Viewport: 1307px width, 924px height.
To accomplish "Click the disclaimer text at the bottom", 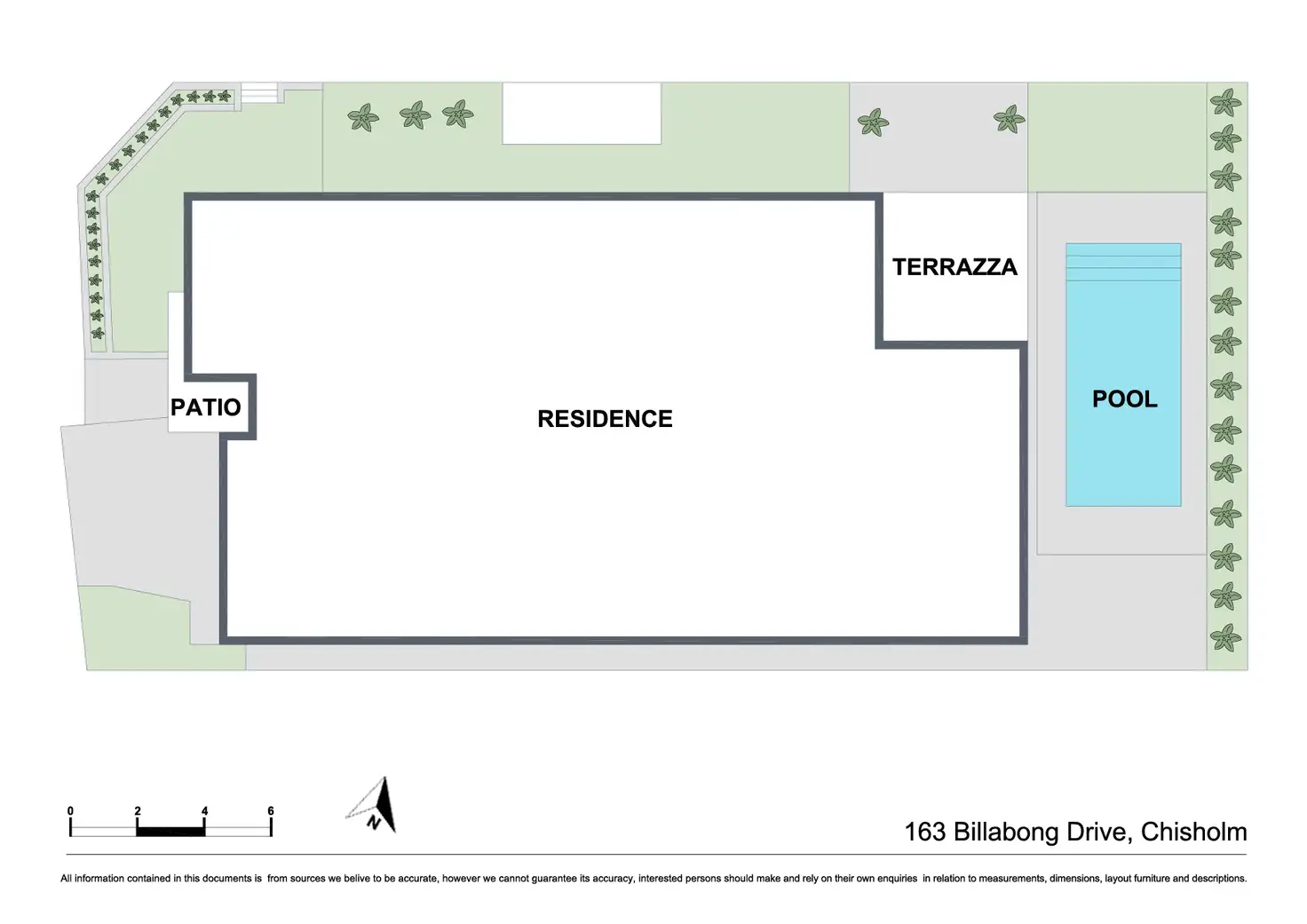I will point(653,879).
